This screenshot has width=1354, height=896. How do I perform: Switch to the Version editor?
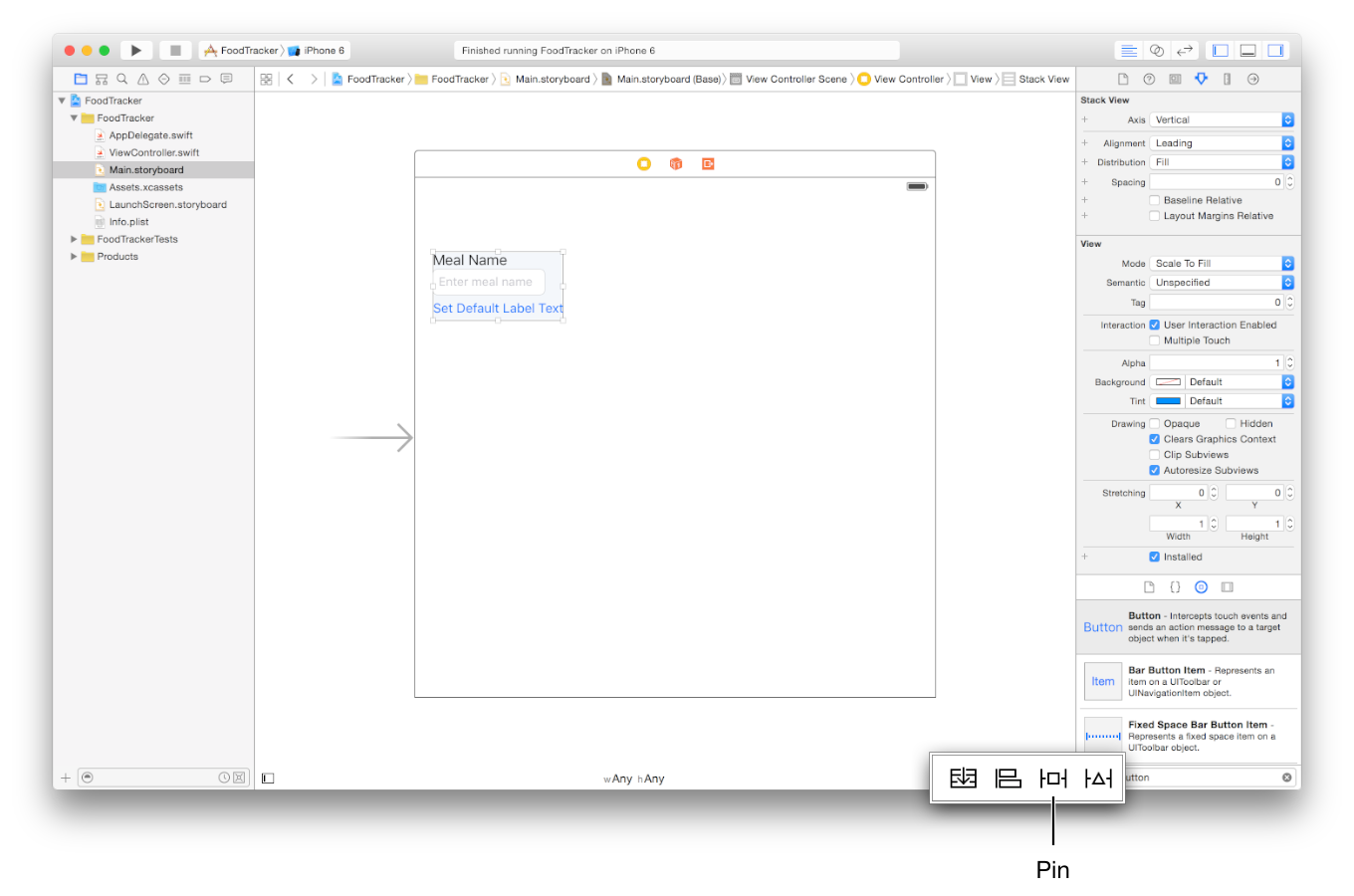pyautogui.click(x=1185, y=50)
